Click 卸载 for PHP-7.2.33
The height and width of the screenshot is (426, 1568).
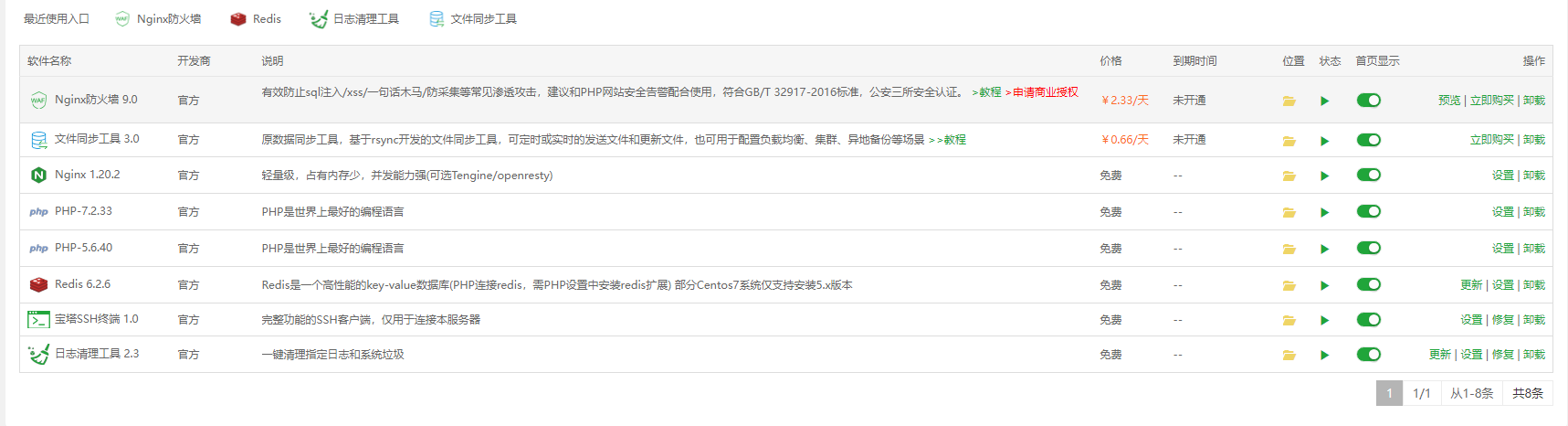1534,212
